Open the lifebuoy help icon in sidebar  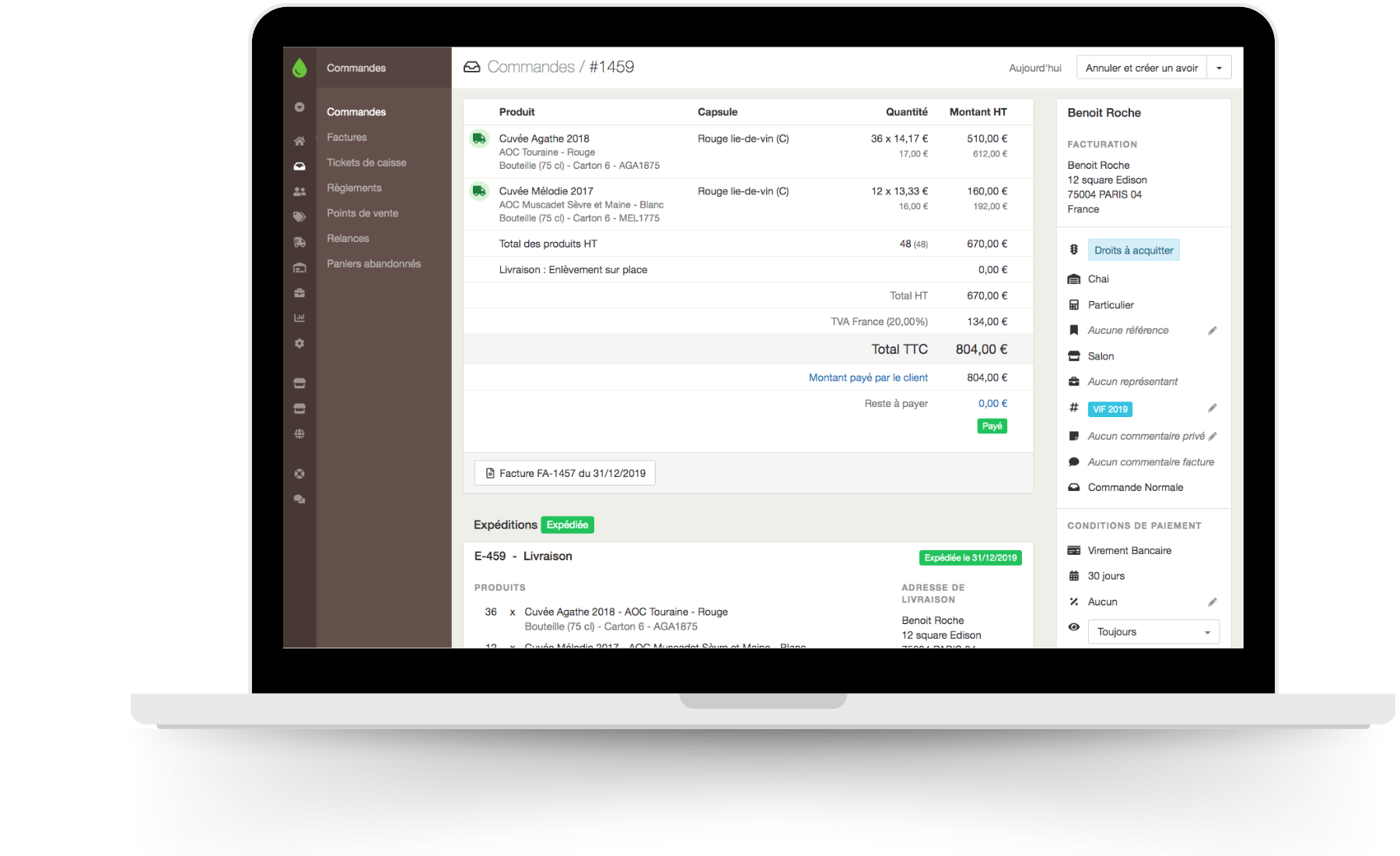coord(299,474)
